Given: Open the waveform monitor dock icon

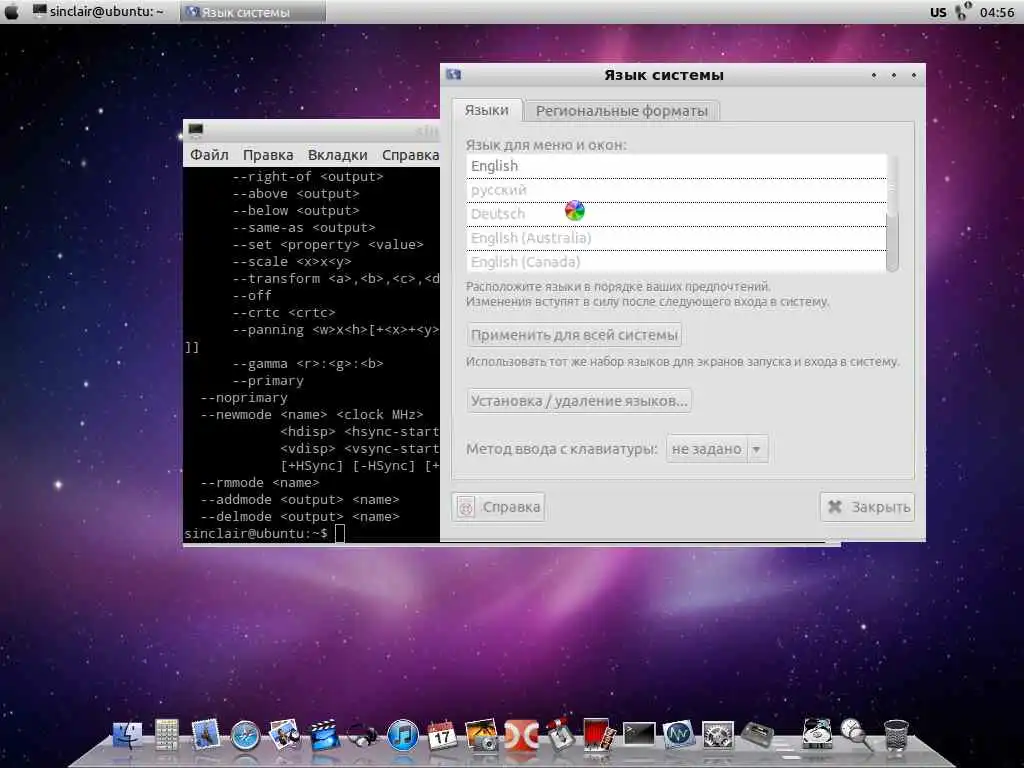Looking at the screenshot, I should (678, 735).
